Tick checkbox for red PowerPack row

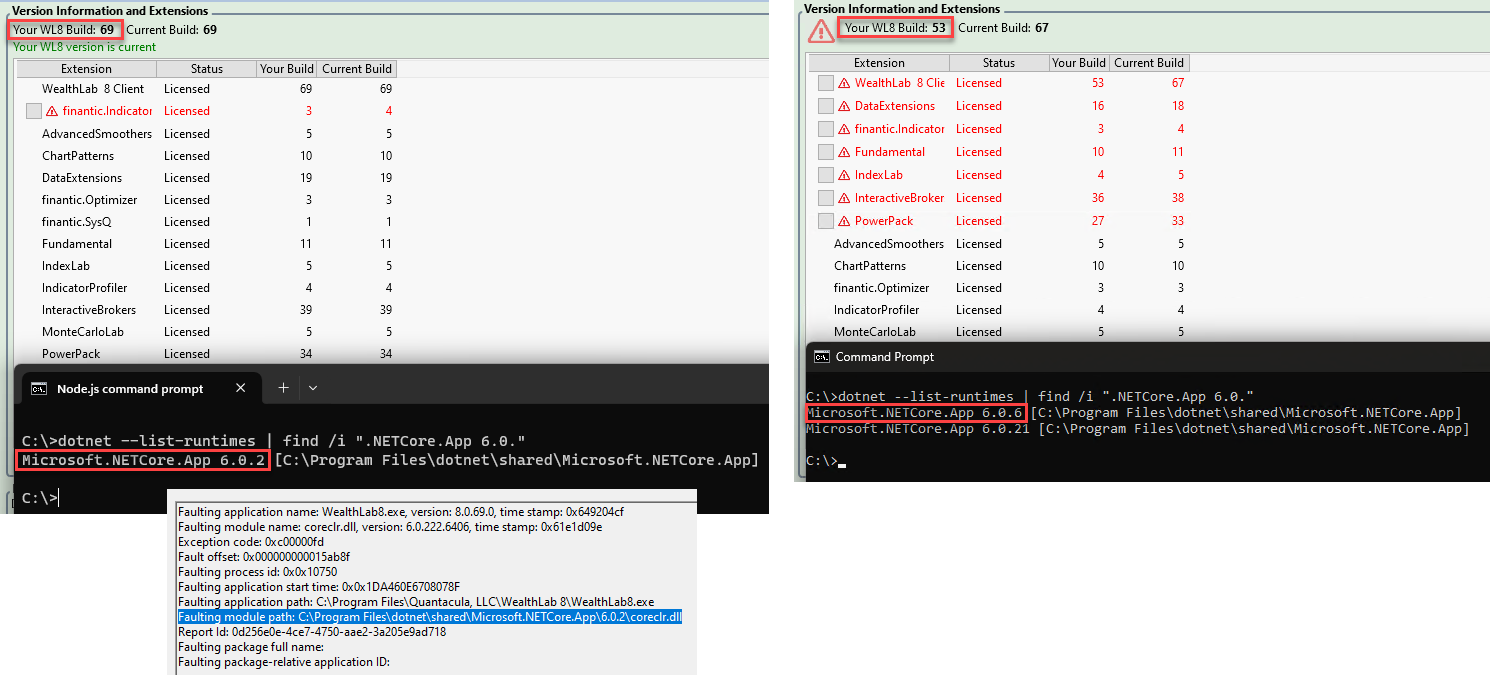point(825,221)
